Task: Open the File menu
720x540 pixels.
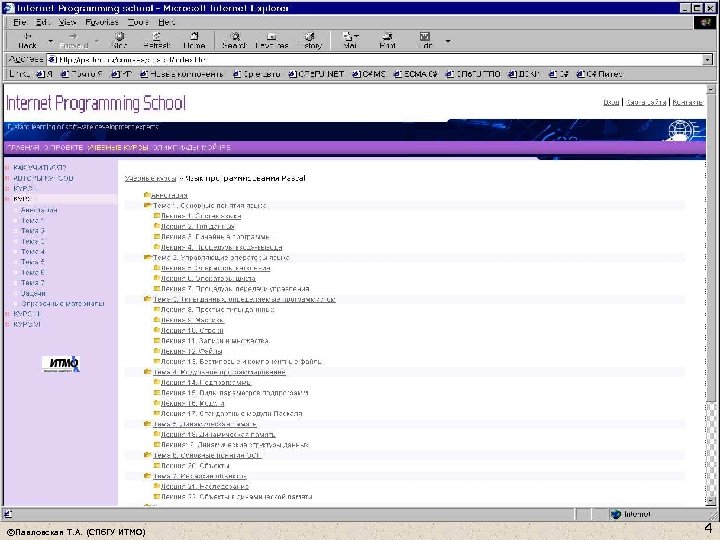Action: pos(19,22)
